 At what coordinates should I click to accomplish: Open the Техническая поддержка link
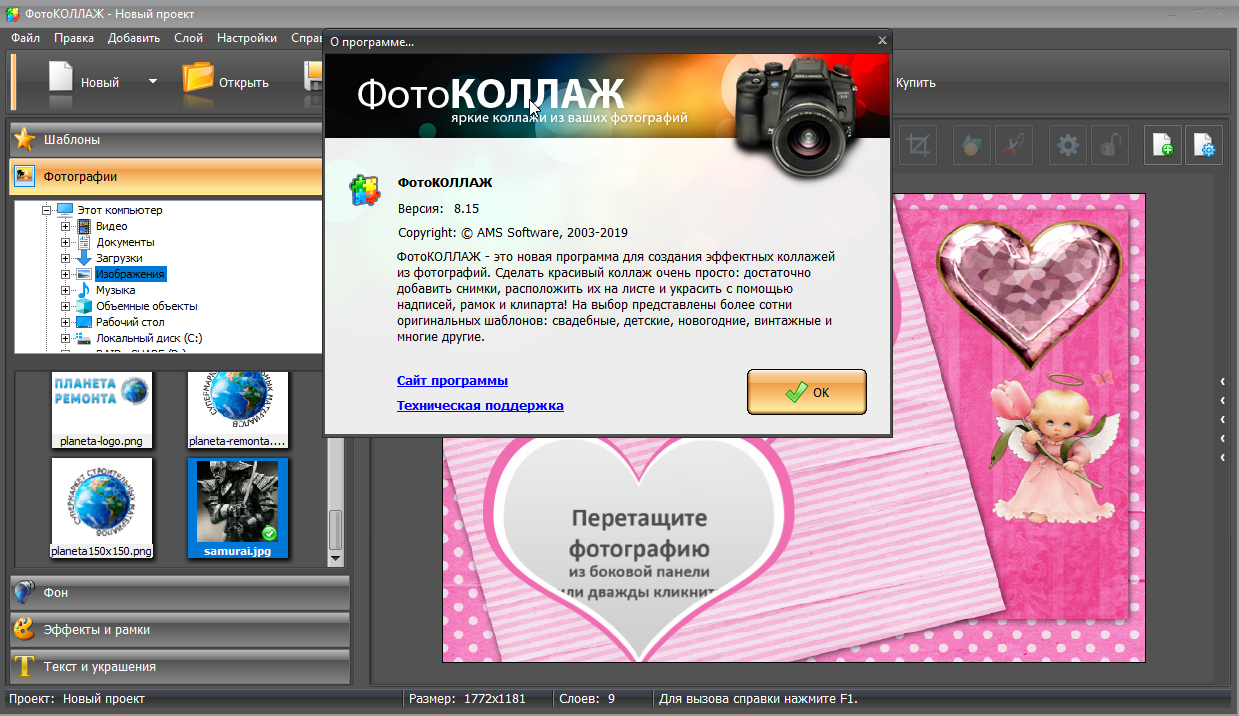480,406
